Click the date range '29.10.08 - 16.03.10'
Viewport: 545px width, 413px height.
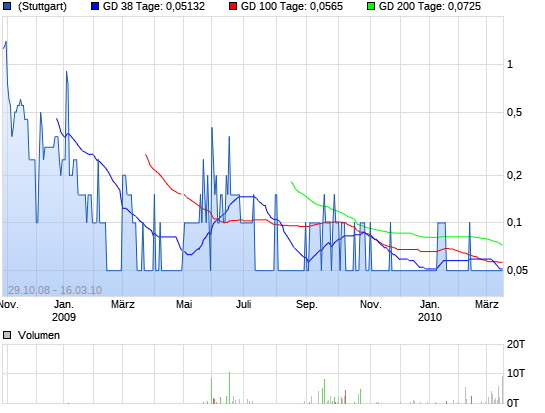[x=55, y=290]
